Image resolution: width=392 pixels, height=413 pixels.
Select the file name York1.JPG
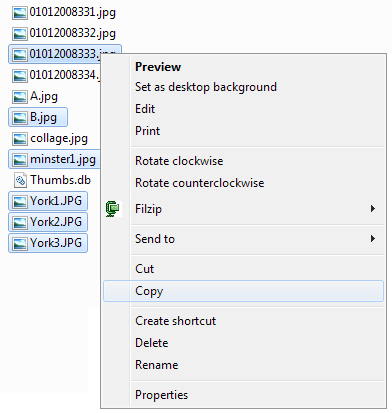(56, 201)
